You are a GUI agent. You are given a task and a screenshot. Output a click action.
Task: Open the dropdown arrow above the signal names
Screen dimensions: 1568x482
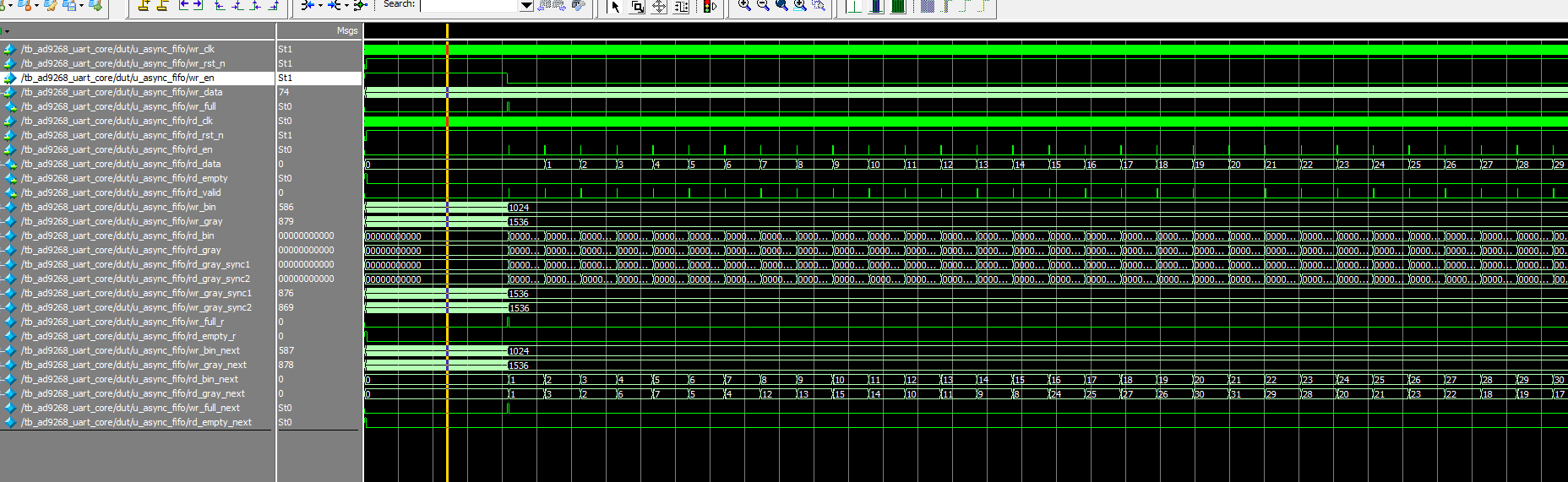tap(7, 31)
